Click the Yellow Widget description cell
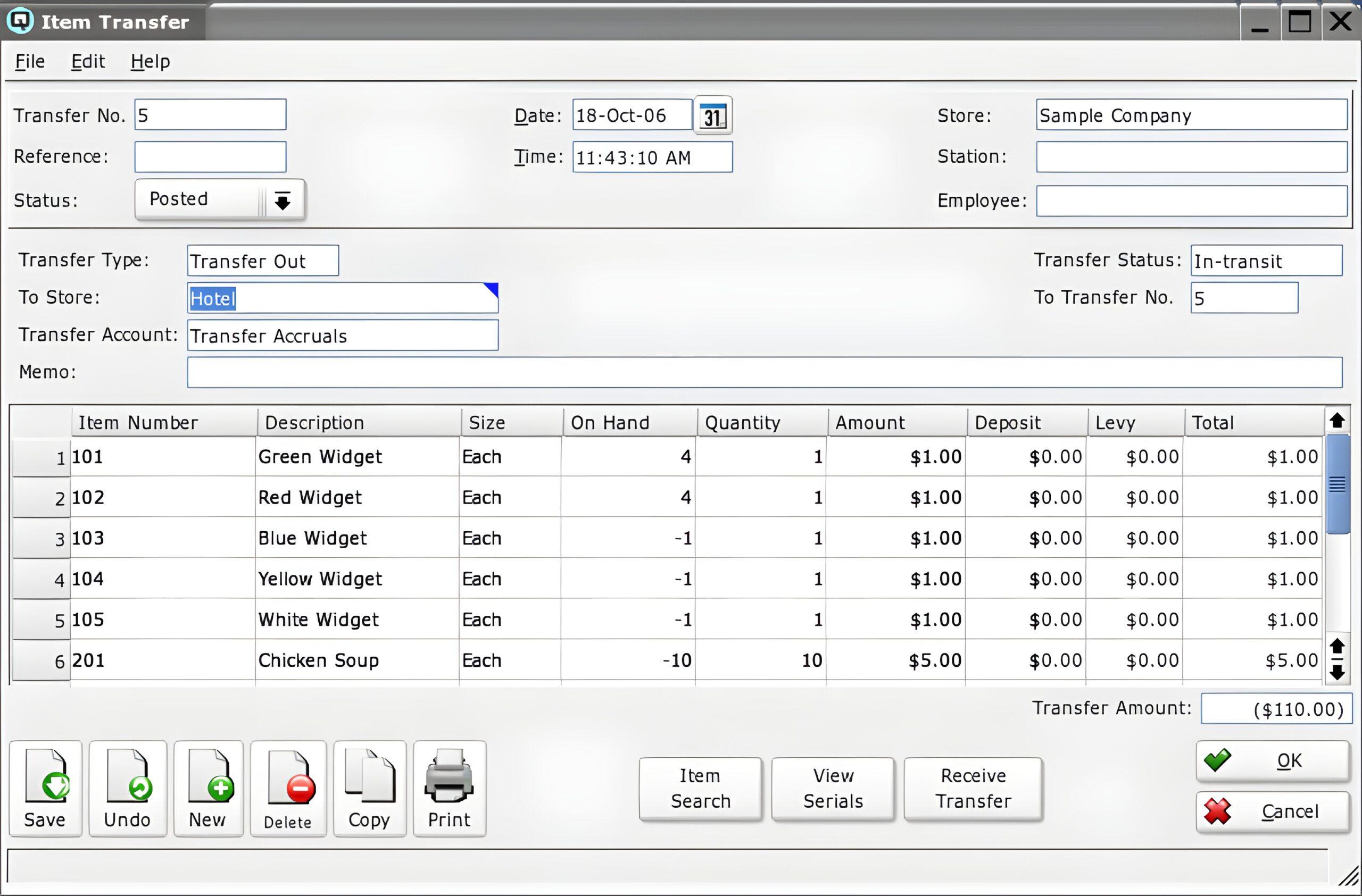The height and width of the screenshot is (896, 1362). [x=357, y=579]
